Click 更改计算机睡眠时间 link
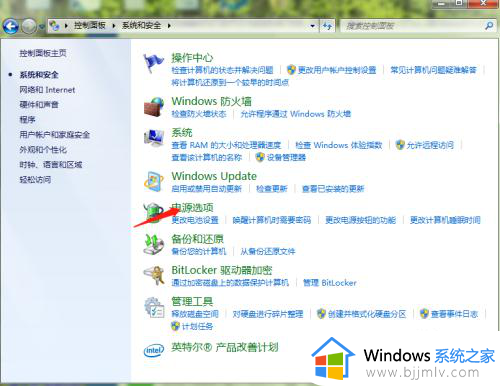500x386 pixels. pos(445,220)
